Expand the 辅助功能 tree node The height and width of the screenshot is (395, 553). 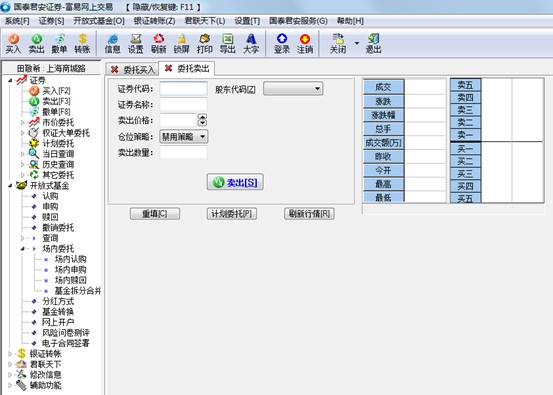10,385
